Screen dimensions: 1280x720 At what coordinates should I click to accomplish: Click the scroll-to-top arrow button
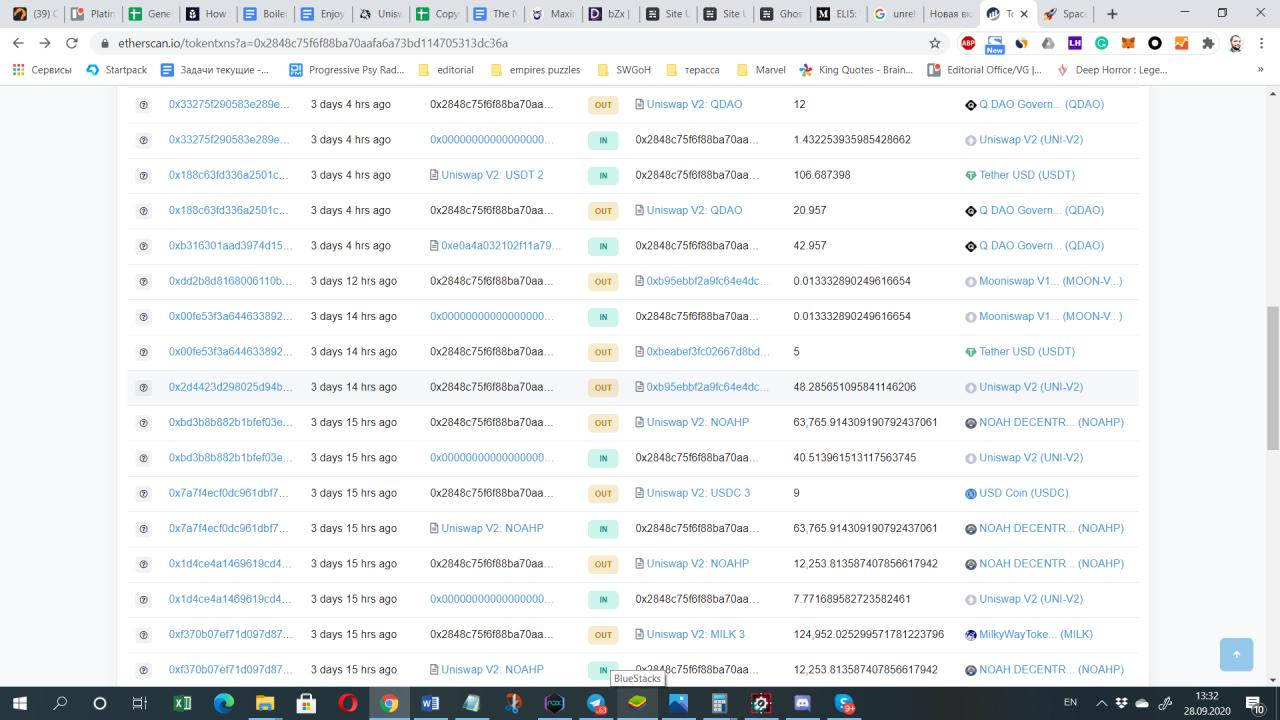(1236, 654)
